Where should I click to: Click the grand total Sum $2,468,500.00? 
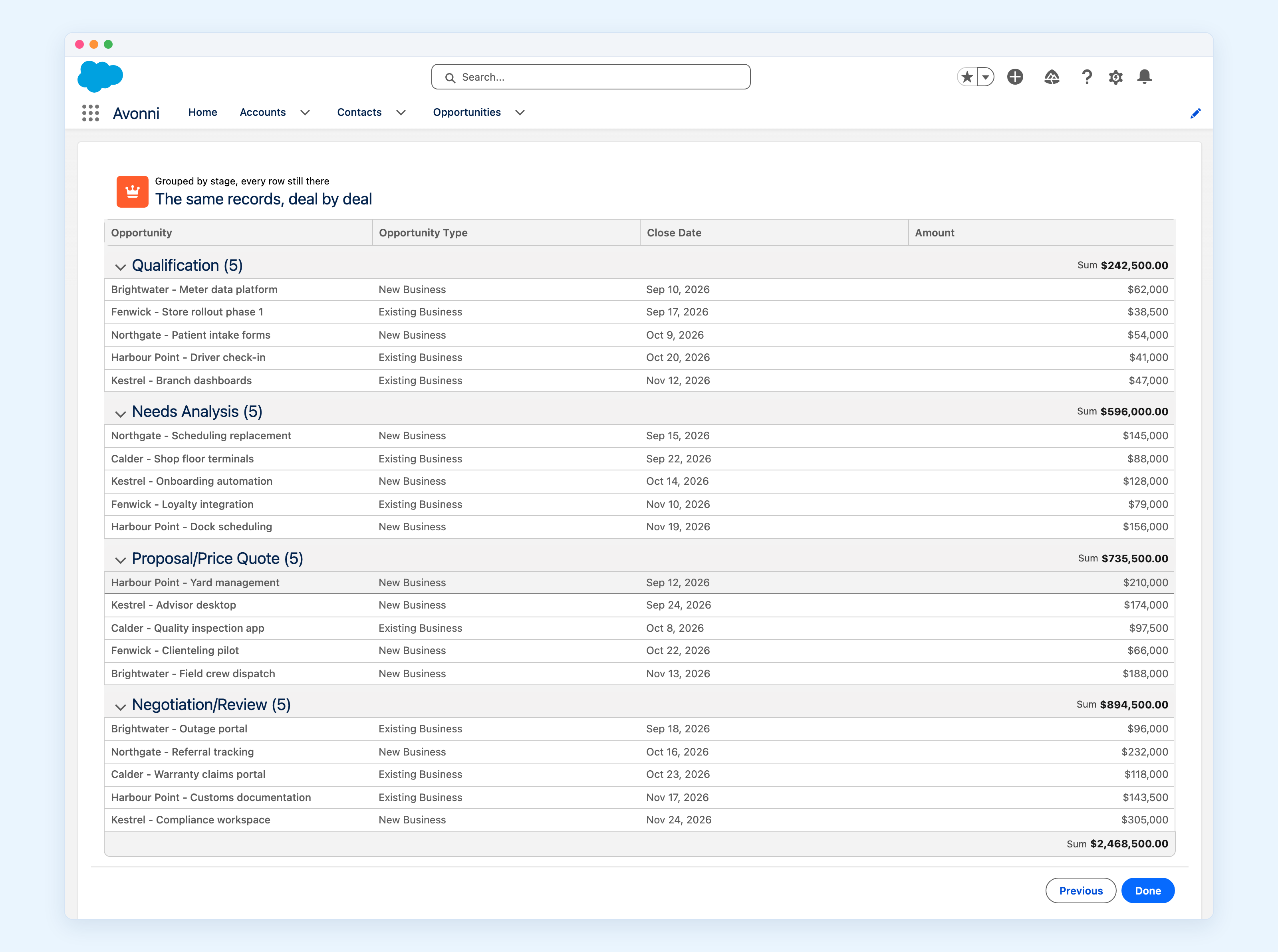click(x=1117, y=844)
